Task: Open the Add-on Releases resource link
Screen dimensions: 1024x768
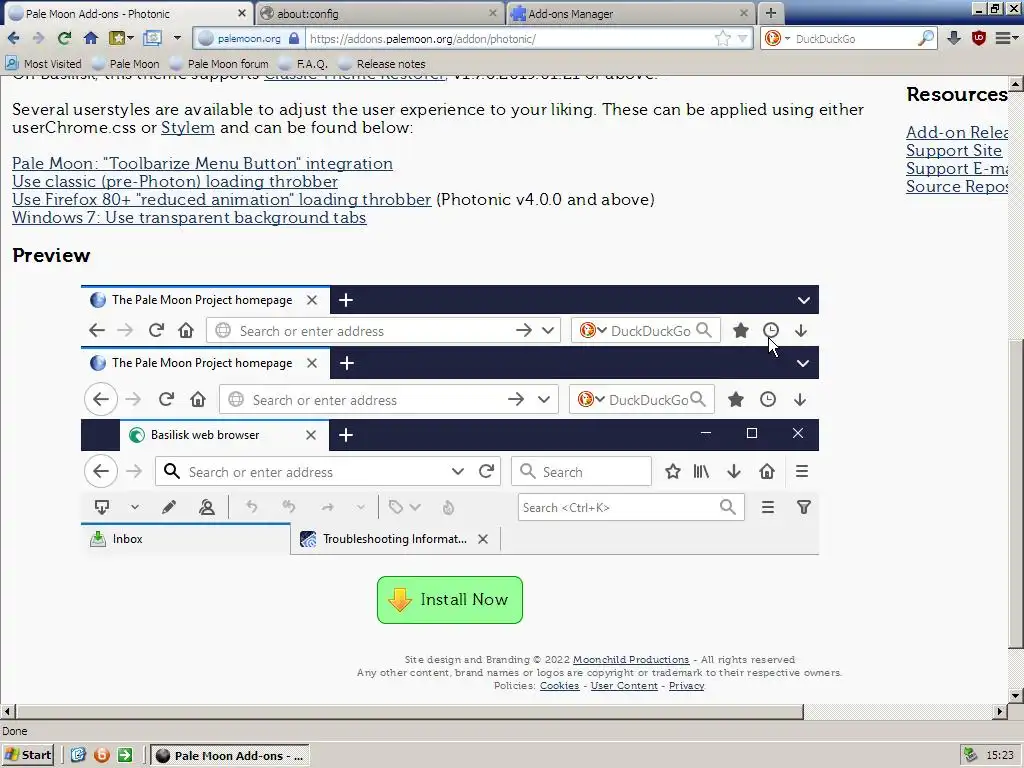Action: pos(957,133)
